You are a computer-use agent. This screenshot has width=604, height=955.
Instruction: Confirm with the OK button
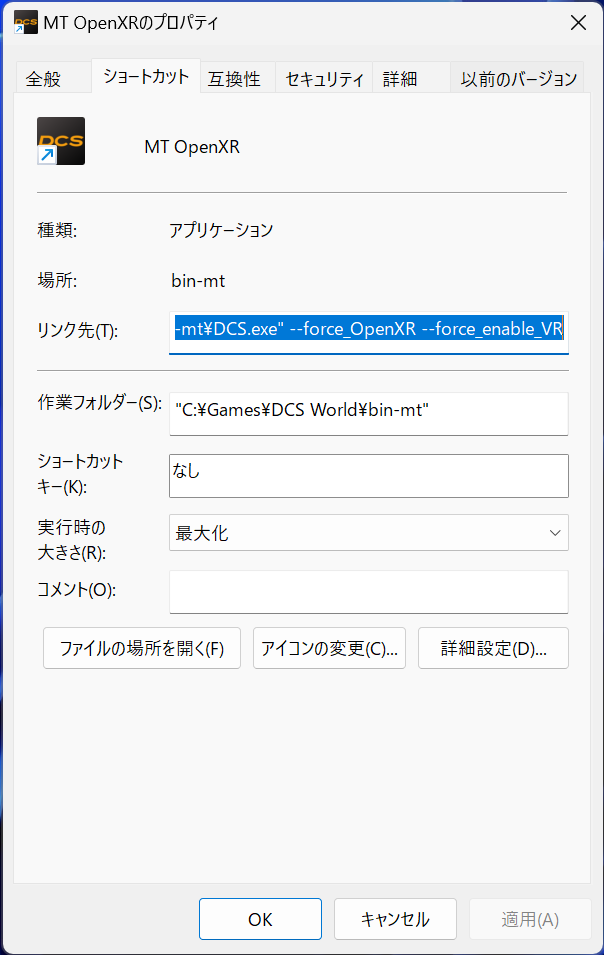(x=261, y=919)
